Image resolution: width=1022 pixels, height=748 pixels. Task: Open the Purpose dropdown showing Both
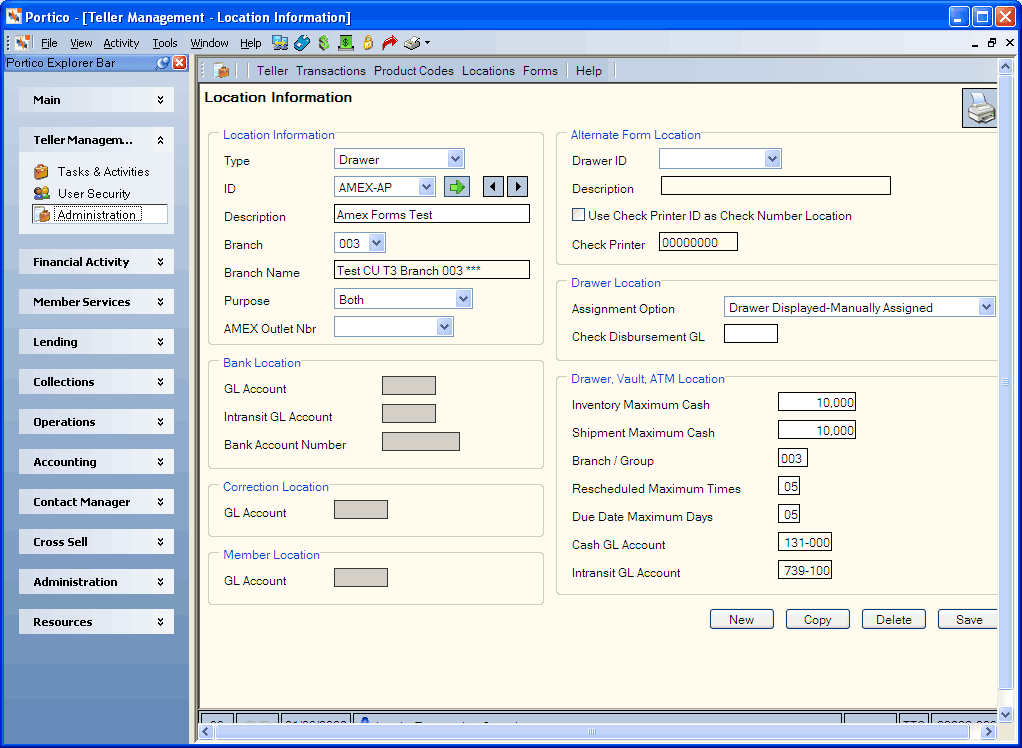pyautogui.click(x=463, y=299)
